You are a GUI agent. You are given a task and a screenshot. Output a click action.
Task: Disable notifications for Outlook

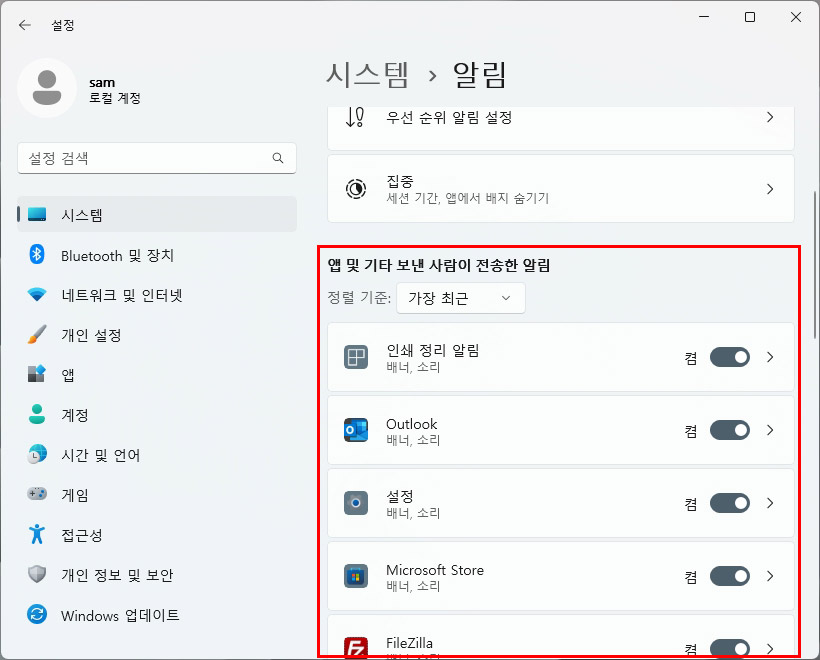pyautogui.click(x=729, y=430)
